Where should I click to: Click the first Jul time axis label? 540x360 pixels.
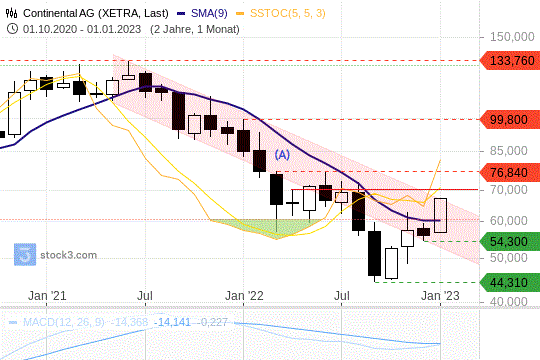click(145, 296)
